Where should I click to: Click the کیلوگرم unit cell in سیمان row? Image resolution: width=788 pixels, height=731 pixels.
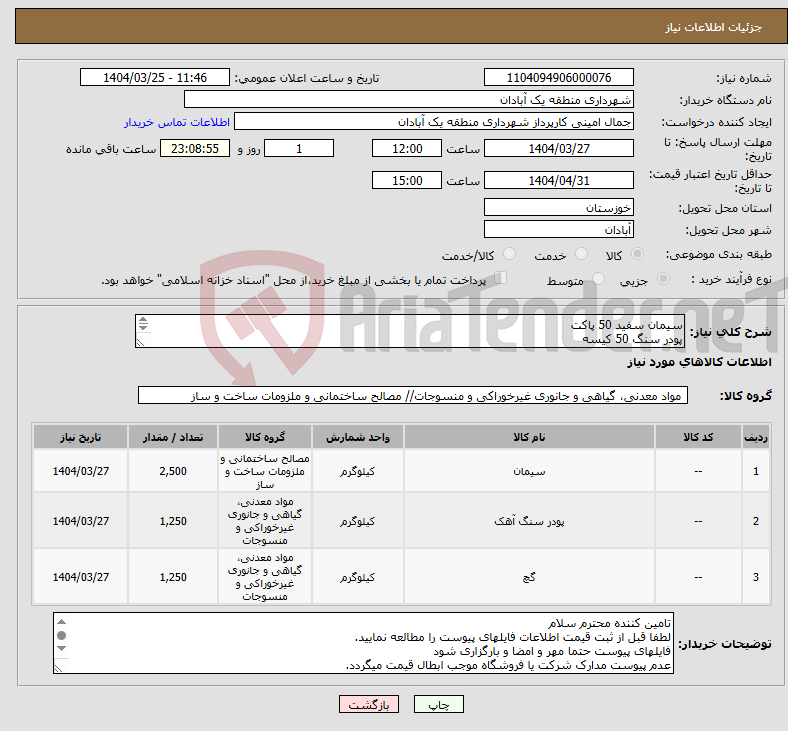pos(357,471)
